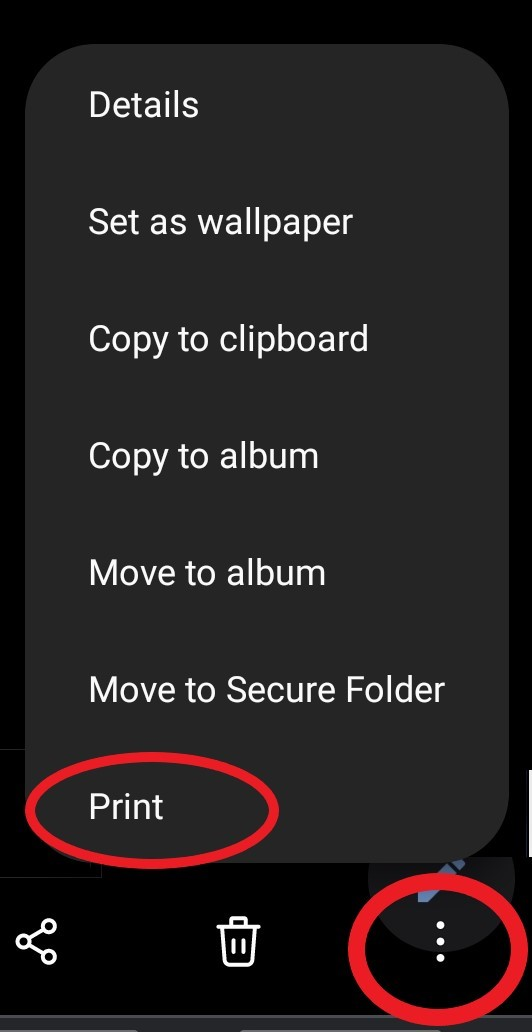Tap the connected-dots share symbol
Viewport: 532px width, 1032px height.
click(37, 942)
